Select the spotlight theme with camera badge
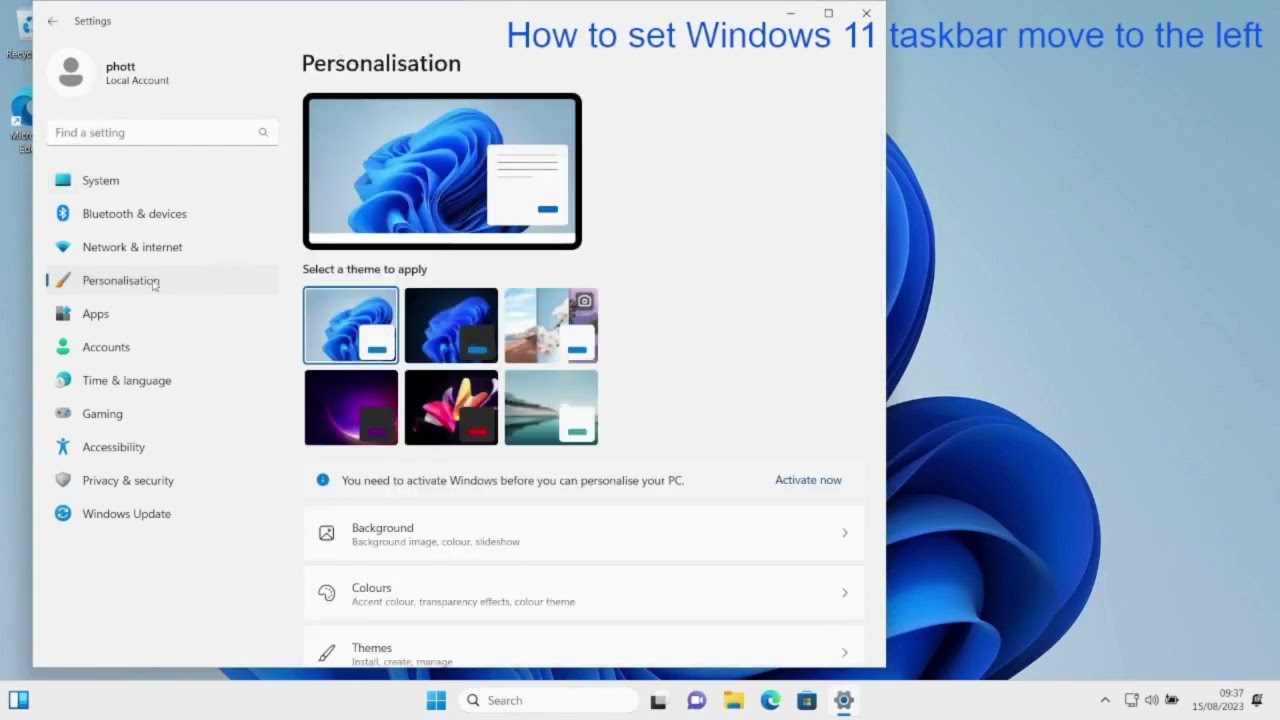The image size is (1280, 720). point(551,325)
